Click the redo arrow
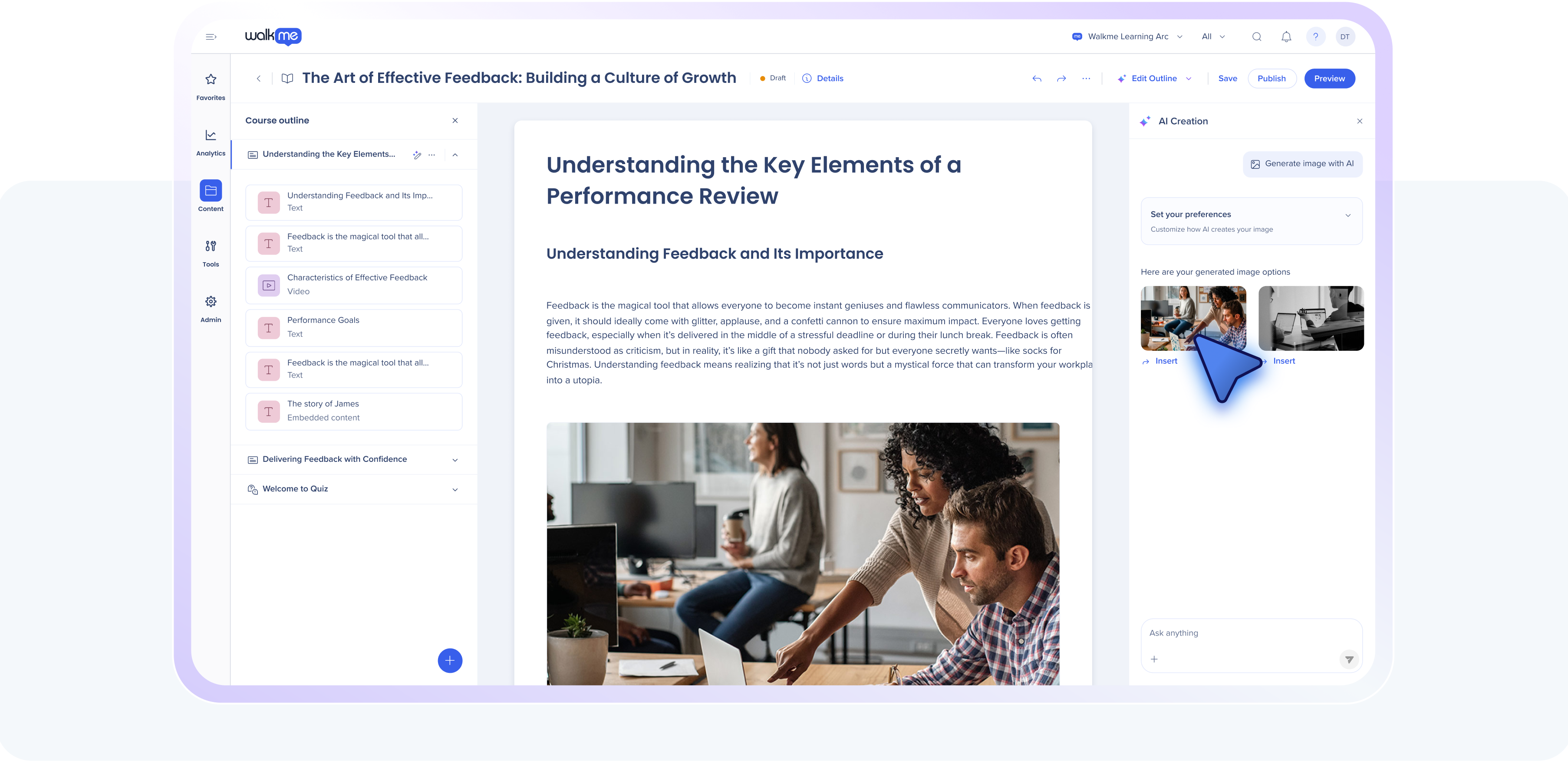 click(x=1061, y=79)
